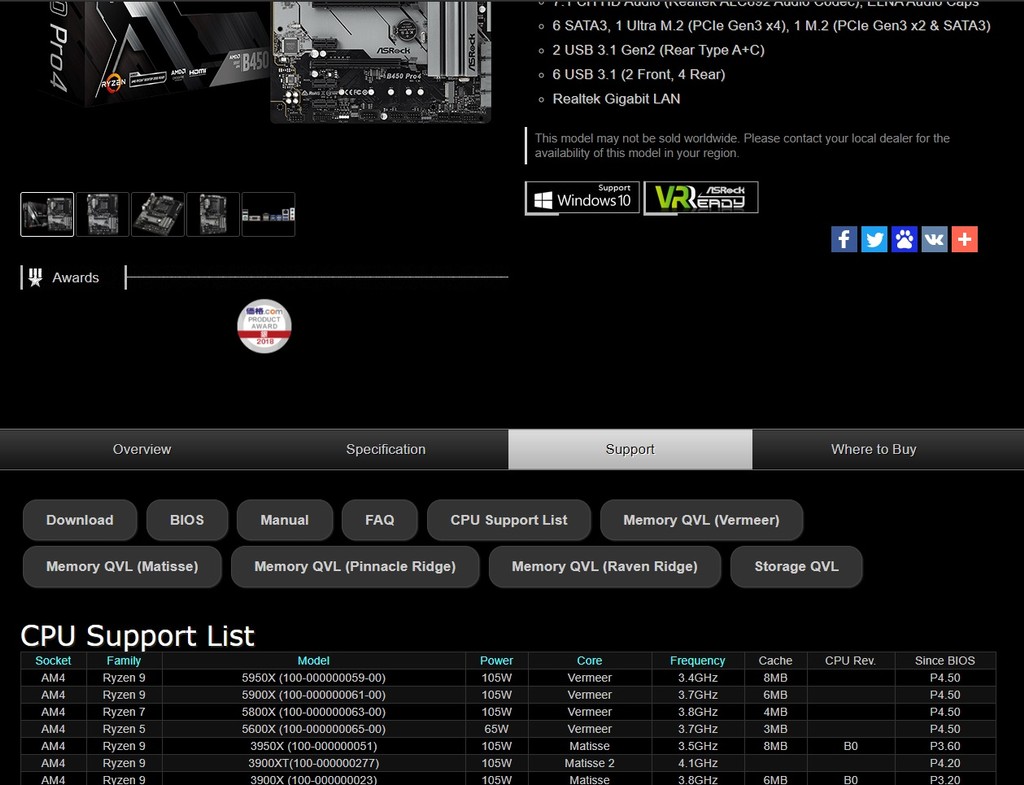Share the page on Twitter
The height and width of the screenshot is (785, 1024).
pyautogui.click(x=874, y=239)
